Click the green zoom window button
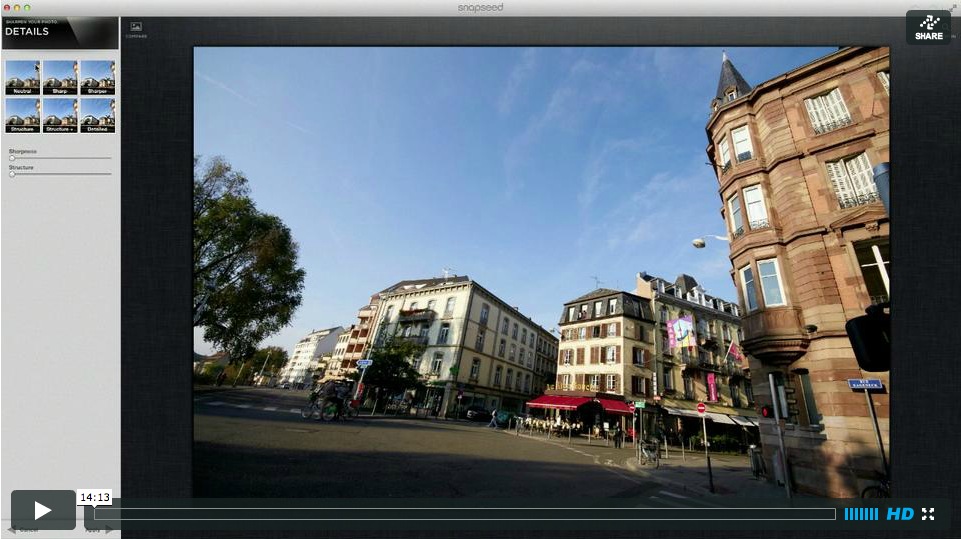Image resolution: width=961 pixels, height=539 pixels. pos(27,7)
